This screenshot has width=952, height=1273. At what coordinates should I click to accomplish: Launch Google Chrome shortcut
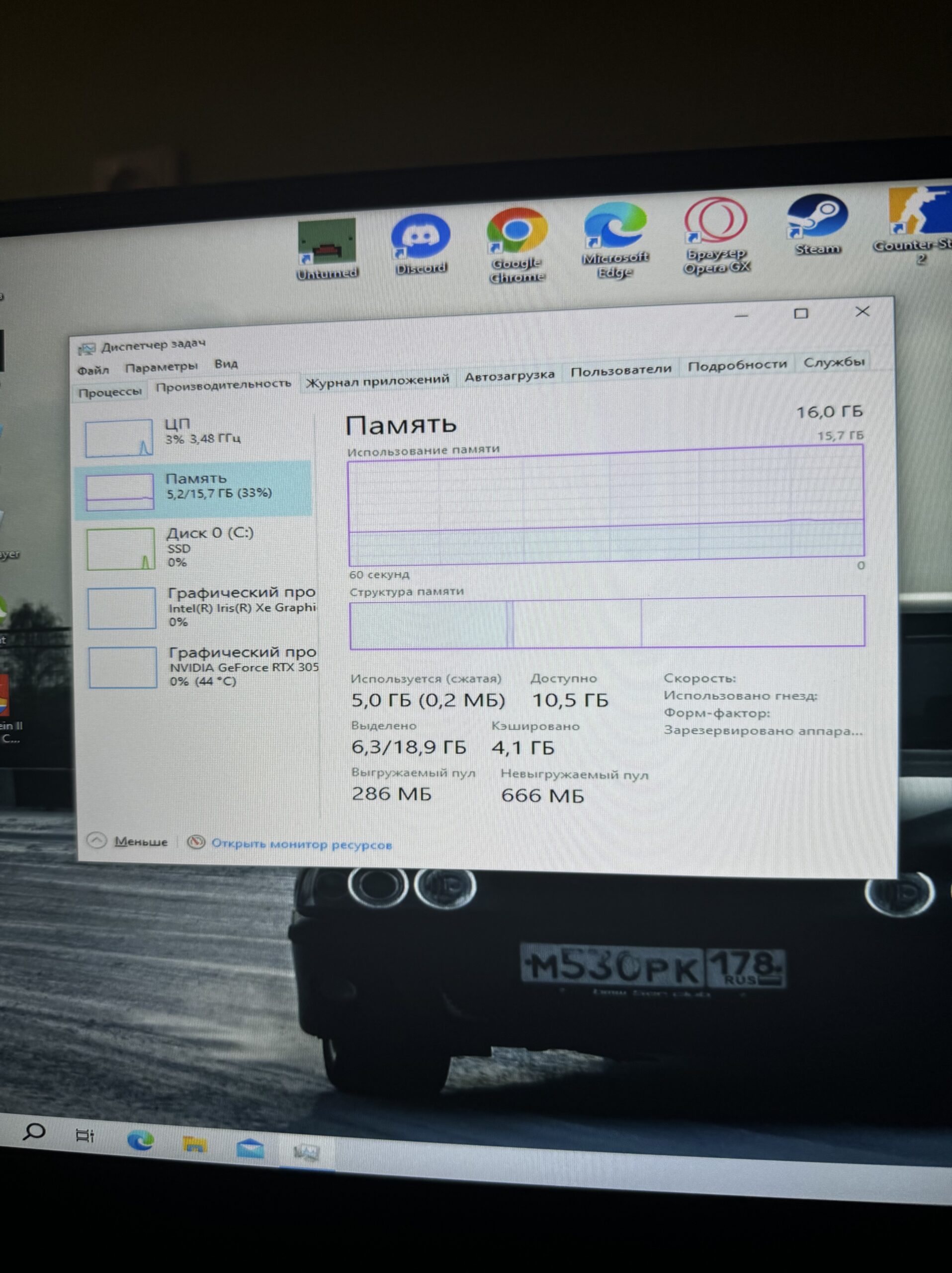pyautogui.click(x=517, y=230)
